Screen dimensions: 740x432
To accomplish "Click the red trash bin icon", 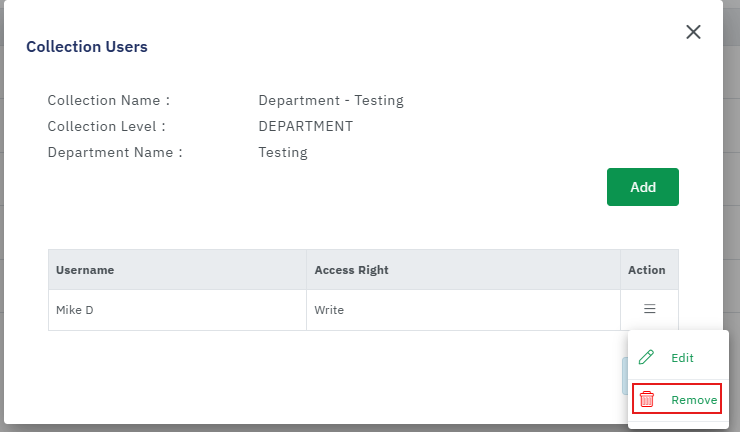I will [x=647, y=399].
